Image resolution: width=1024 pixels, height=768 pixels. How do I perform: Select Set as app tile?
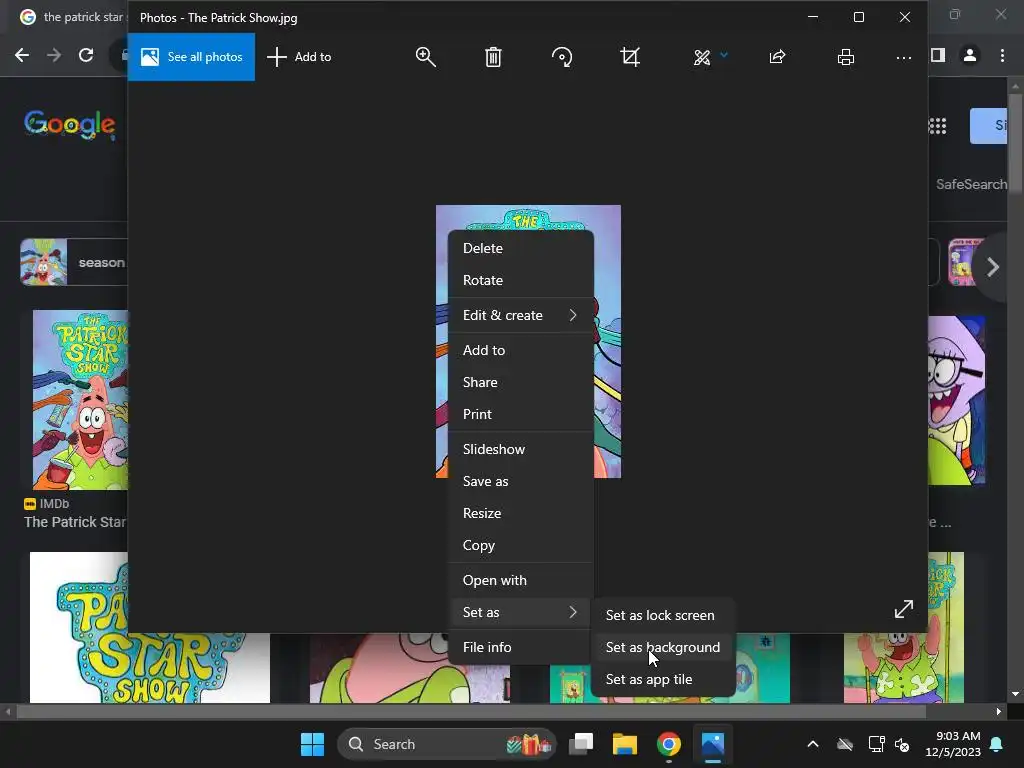click(663, 679)
